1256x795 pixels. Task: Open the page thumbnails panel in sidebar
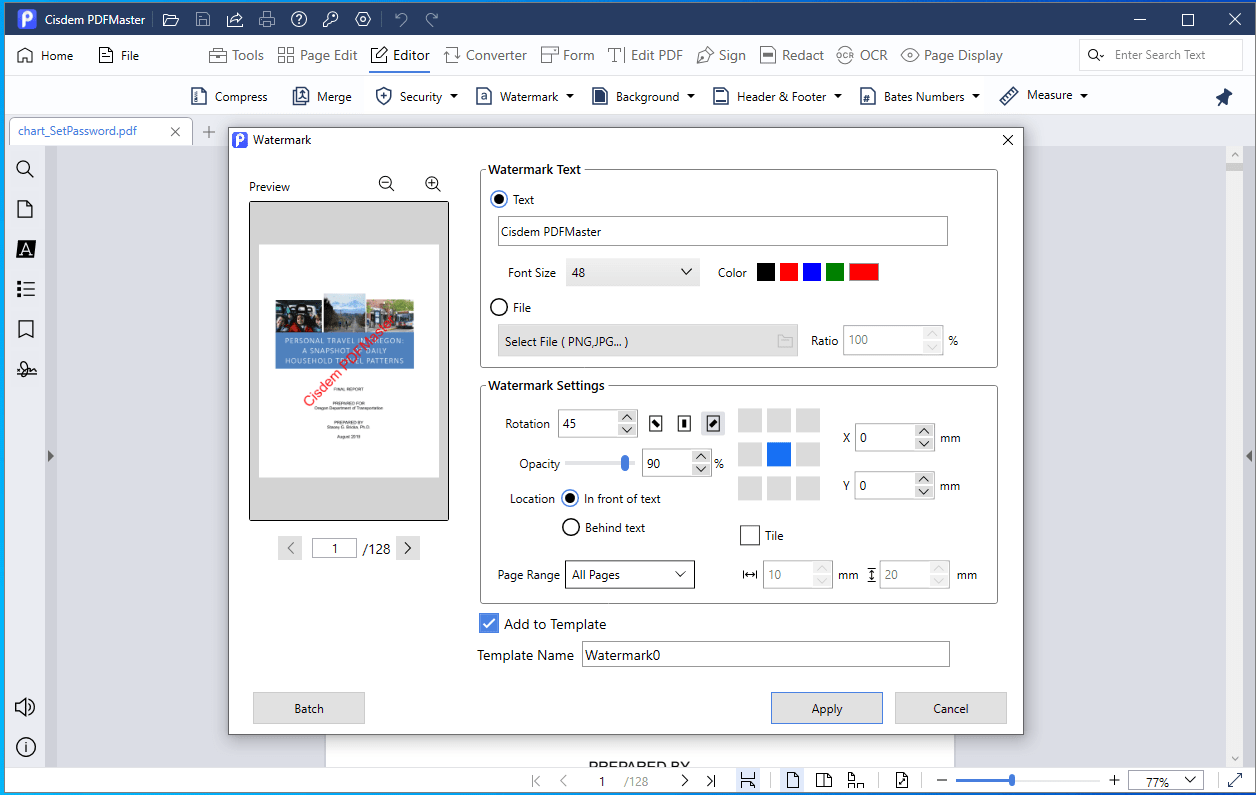pyautogui.click(x=26, y=209)
